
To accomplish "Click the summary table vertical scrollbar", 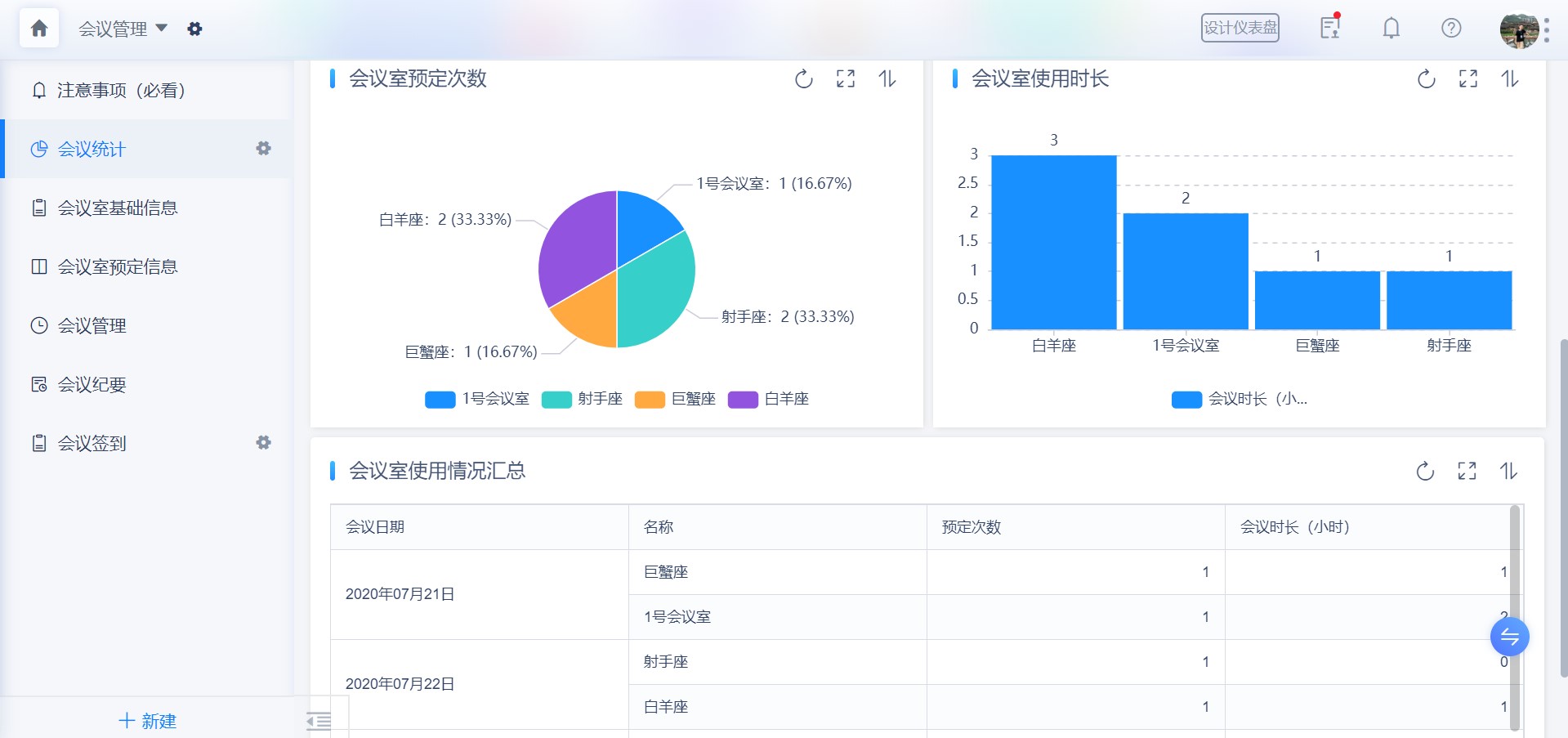I will pyautogui.click(x=1515, y=618).
